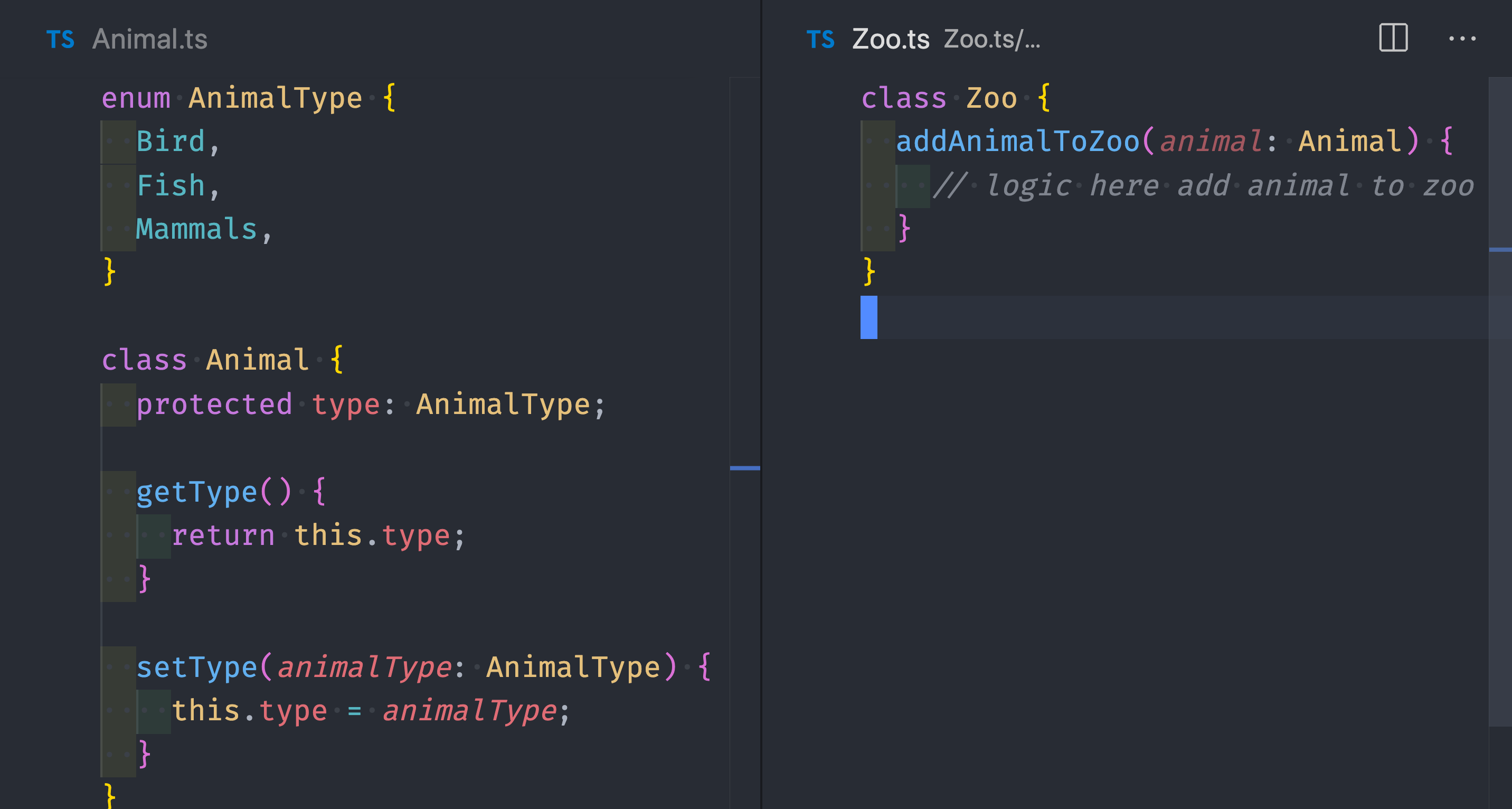Click the 'enum' keyword in Animal.ts
Screen dimensions: 1512x809
click(x=136, y=98)
